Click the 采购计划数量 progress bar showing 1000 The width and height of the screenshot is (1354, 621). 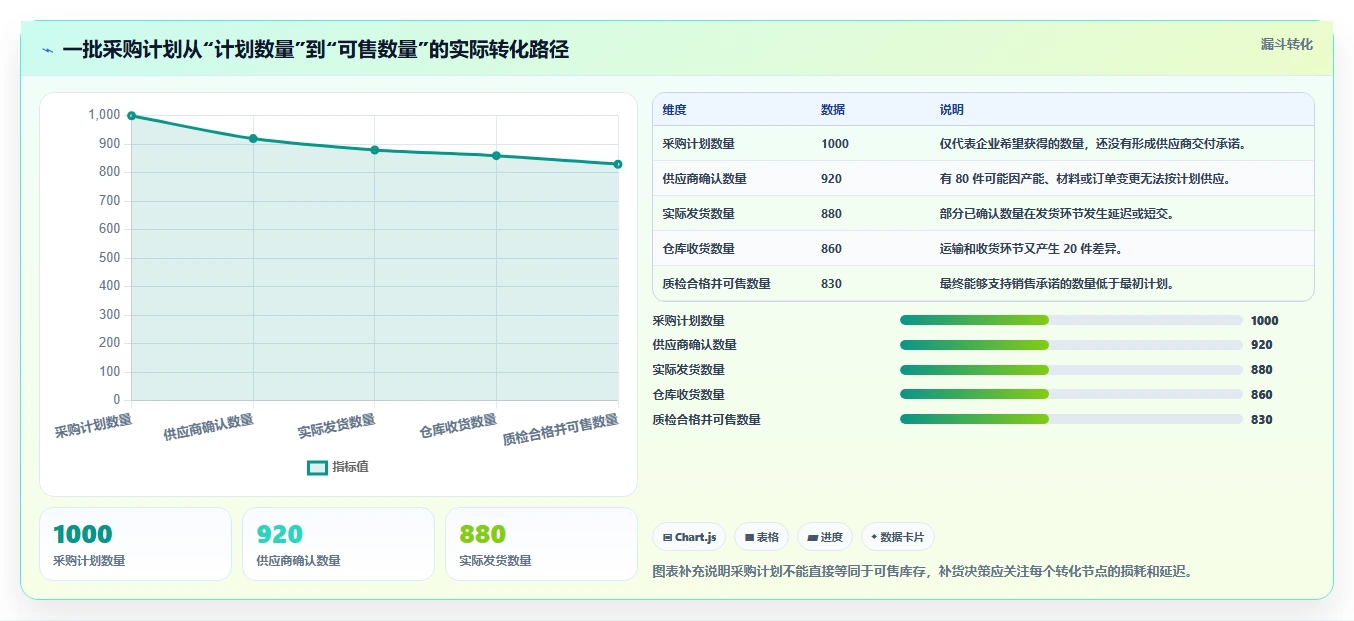click(1071, 320)
